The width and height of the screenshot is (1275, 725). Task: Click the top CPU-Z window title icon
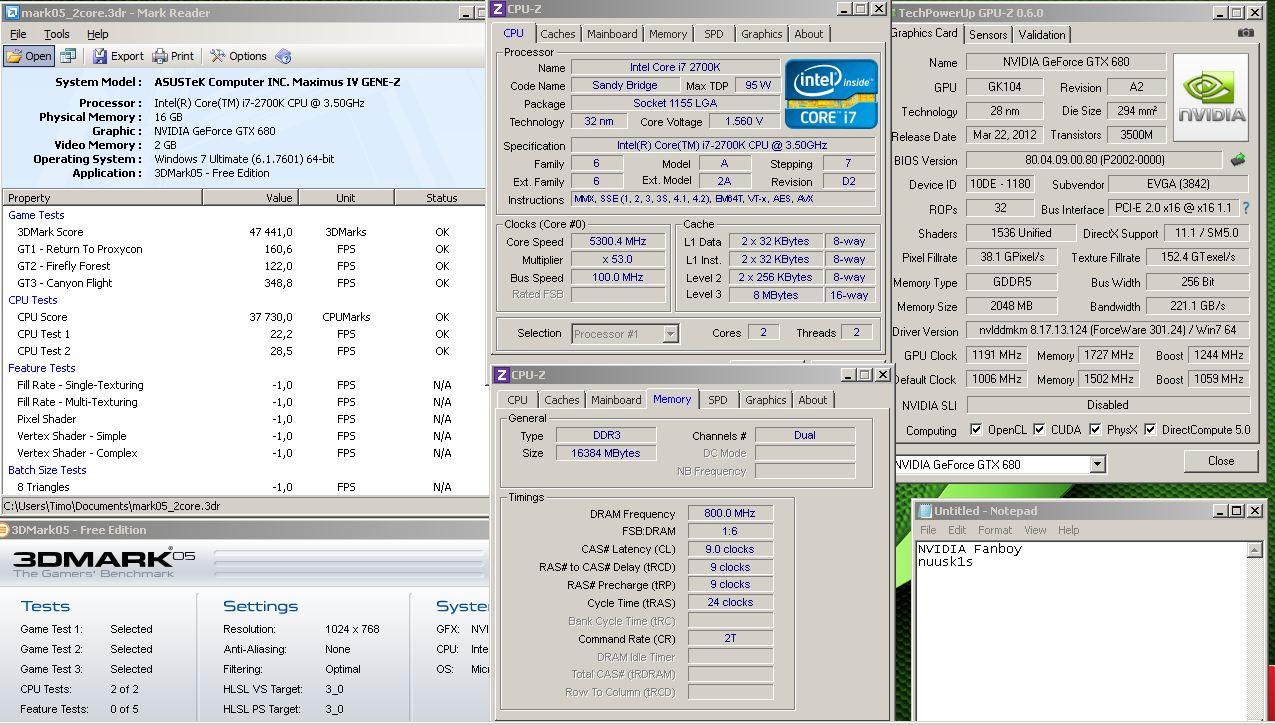click(499, 9)
